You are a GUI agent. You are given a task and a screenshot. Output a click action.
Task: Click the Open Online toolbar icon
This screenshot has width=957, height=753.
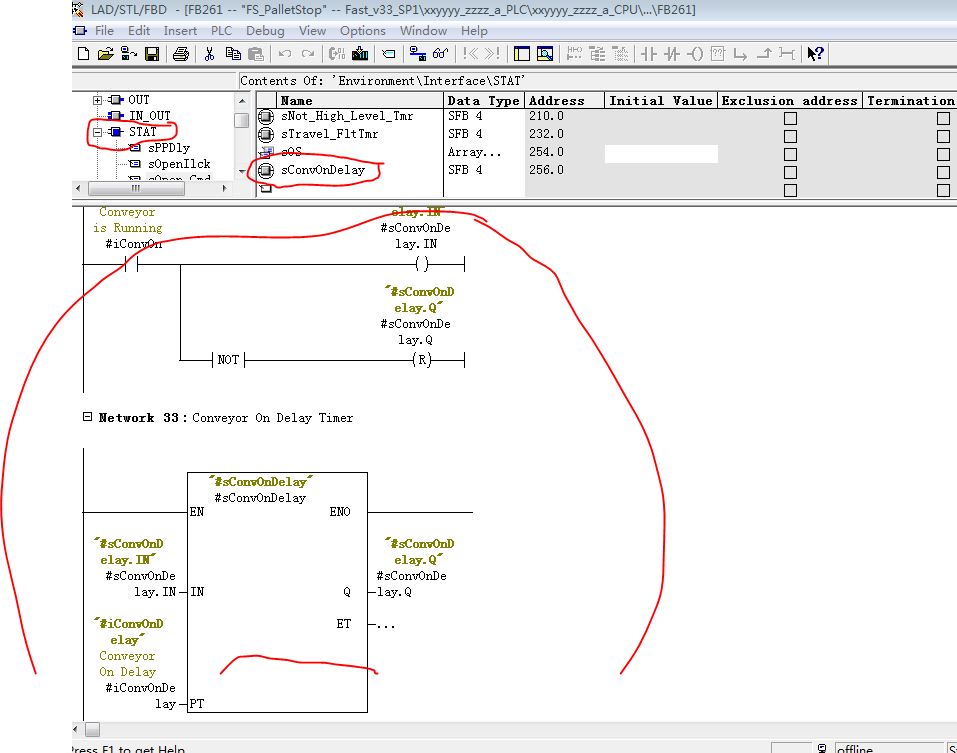click(x=128, y=54)
